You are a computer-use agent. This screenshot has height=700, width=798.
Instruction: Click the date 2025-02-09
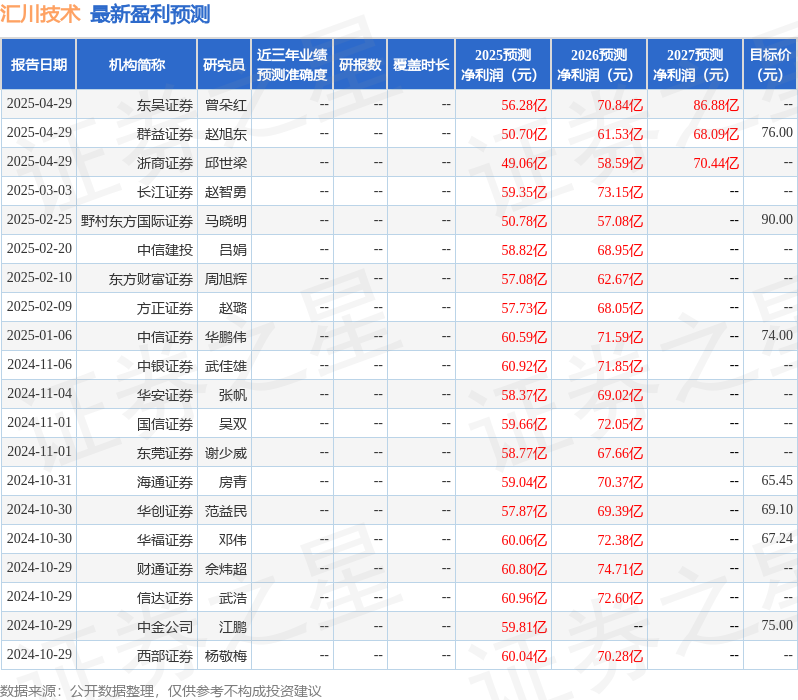click(40, 306)
